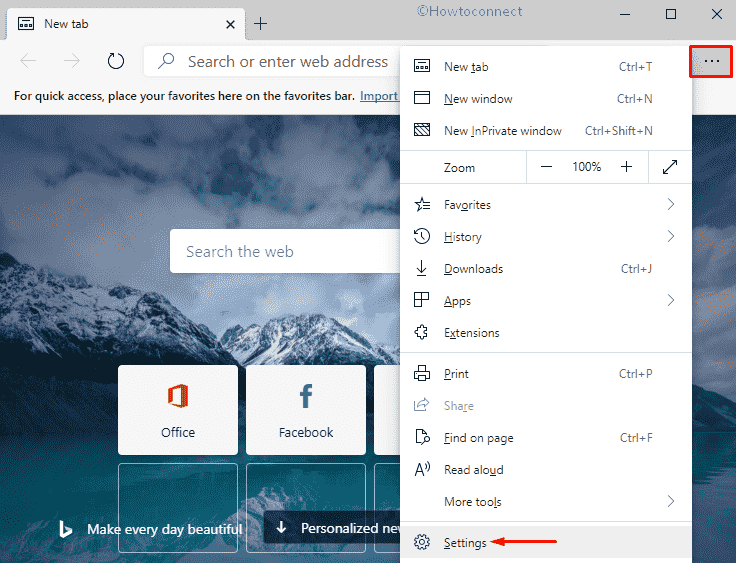Open the three-dot Settings and more menu
This screenshot has width=736, height=563.
[x=711, y=61]
